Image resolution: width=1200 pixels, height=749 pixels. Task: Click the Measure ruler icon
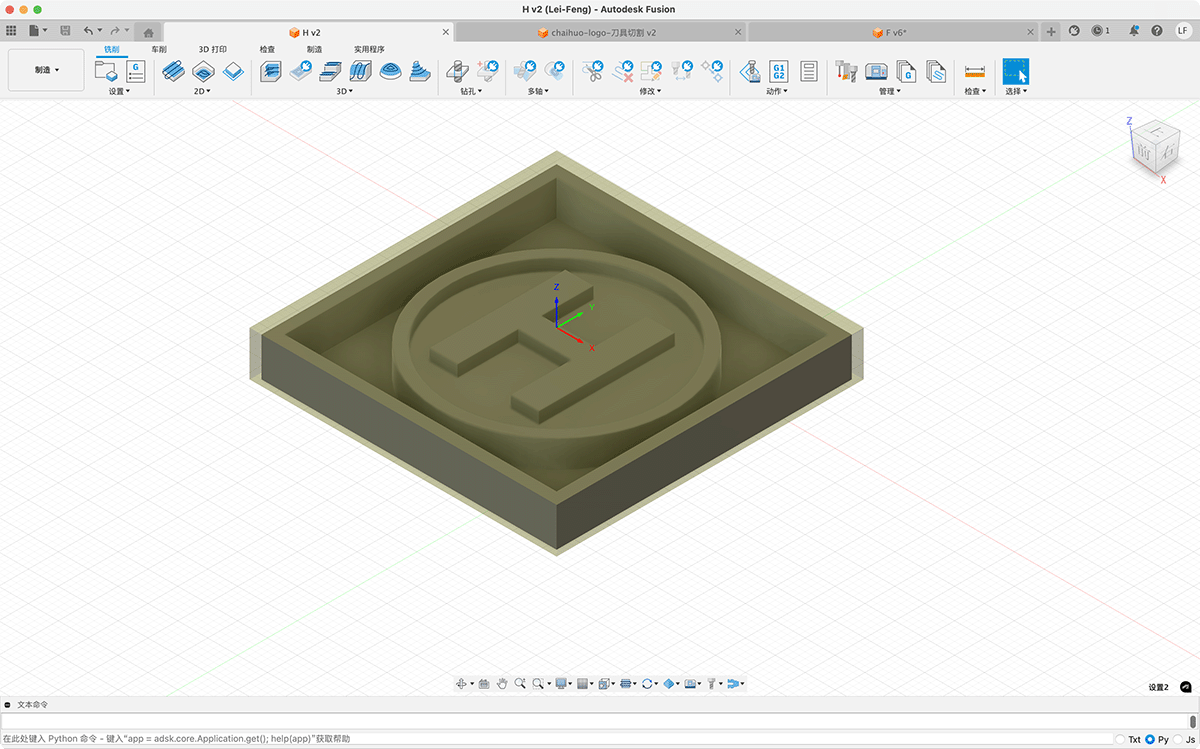[975, 71]
